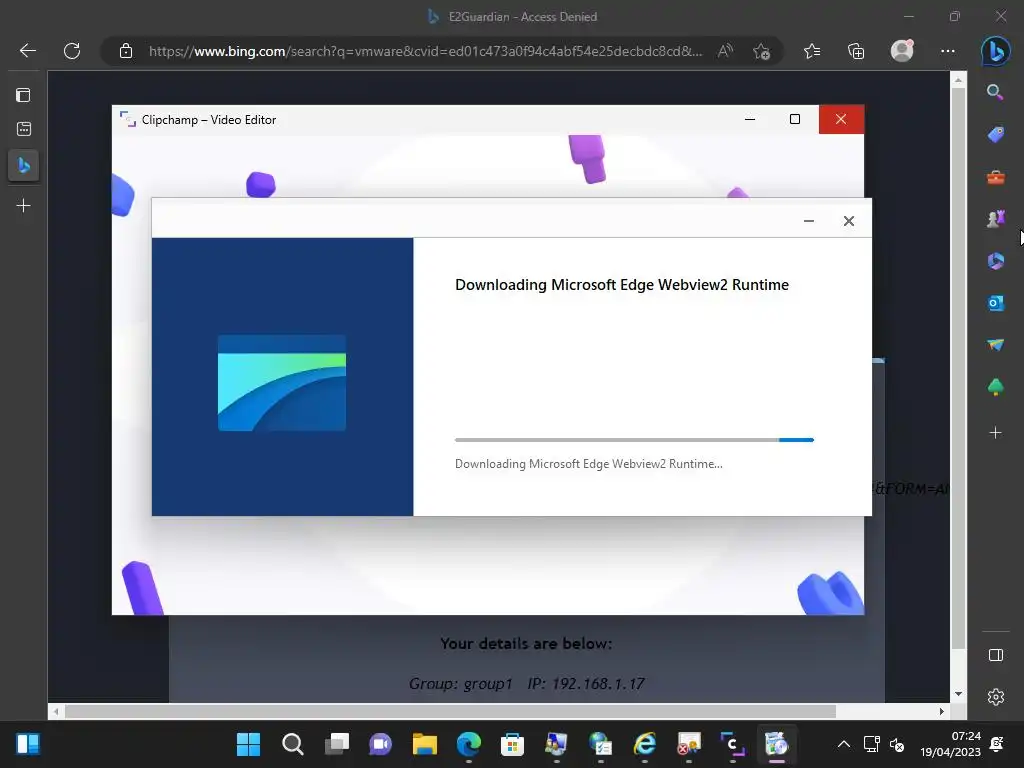Close the Webview2 Runtime download dialog

848,221
